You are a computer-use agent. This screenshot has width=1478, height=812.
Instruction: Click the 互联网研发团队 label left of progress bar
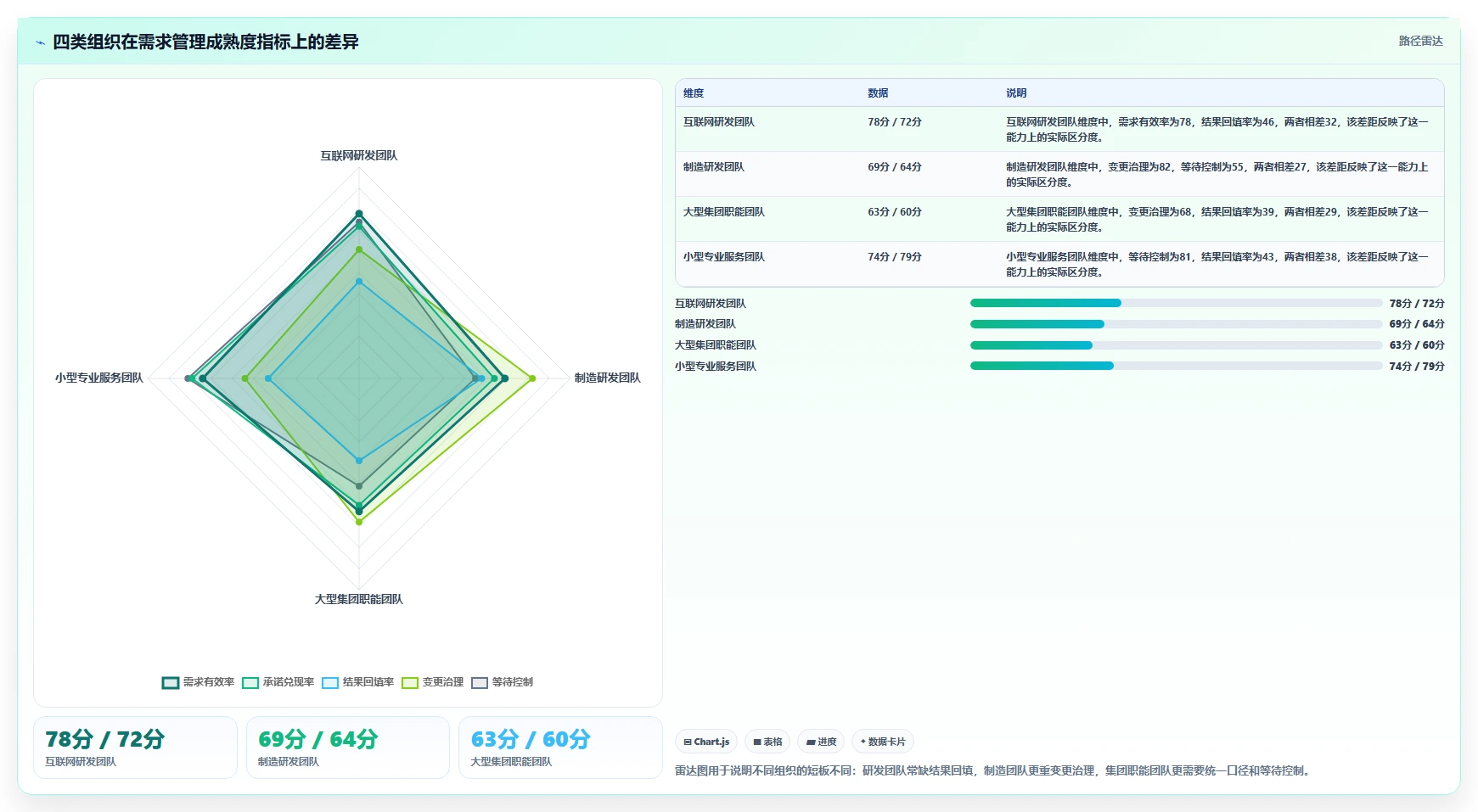pos(711,304)
